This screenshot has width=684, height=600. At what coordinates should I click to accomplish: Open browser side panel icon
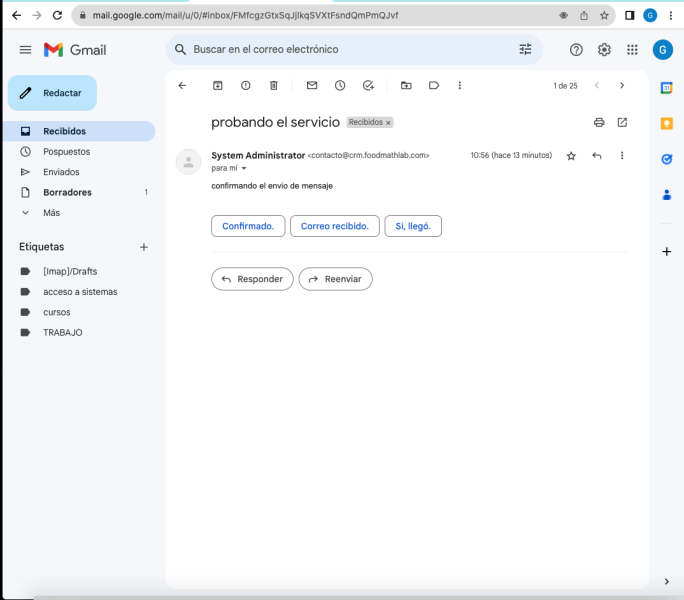(629, 16)
